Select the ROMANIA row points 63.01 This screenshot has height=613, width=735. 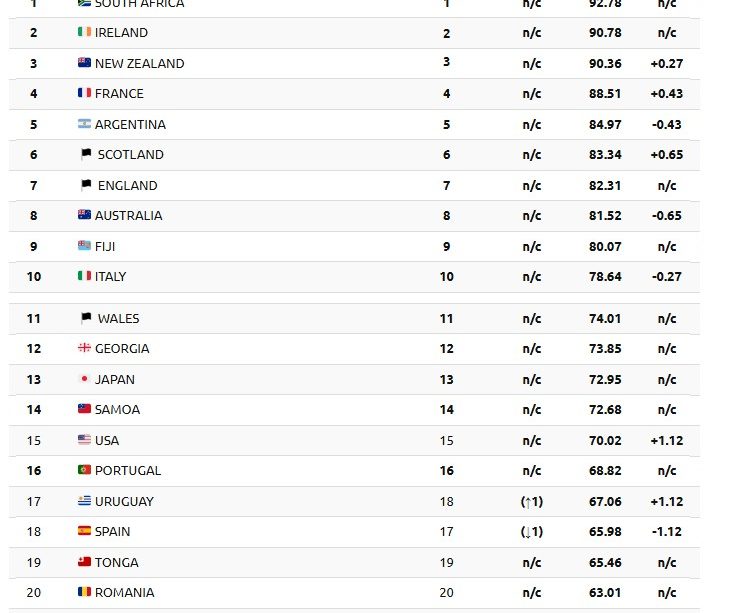(605, 592)
